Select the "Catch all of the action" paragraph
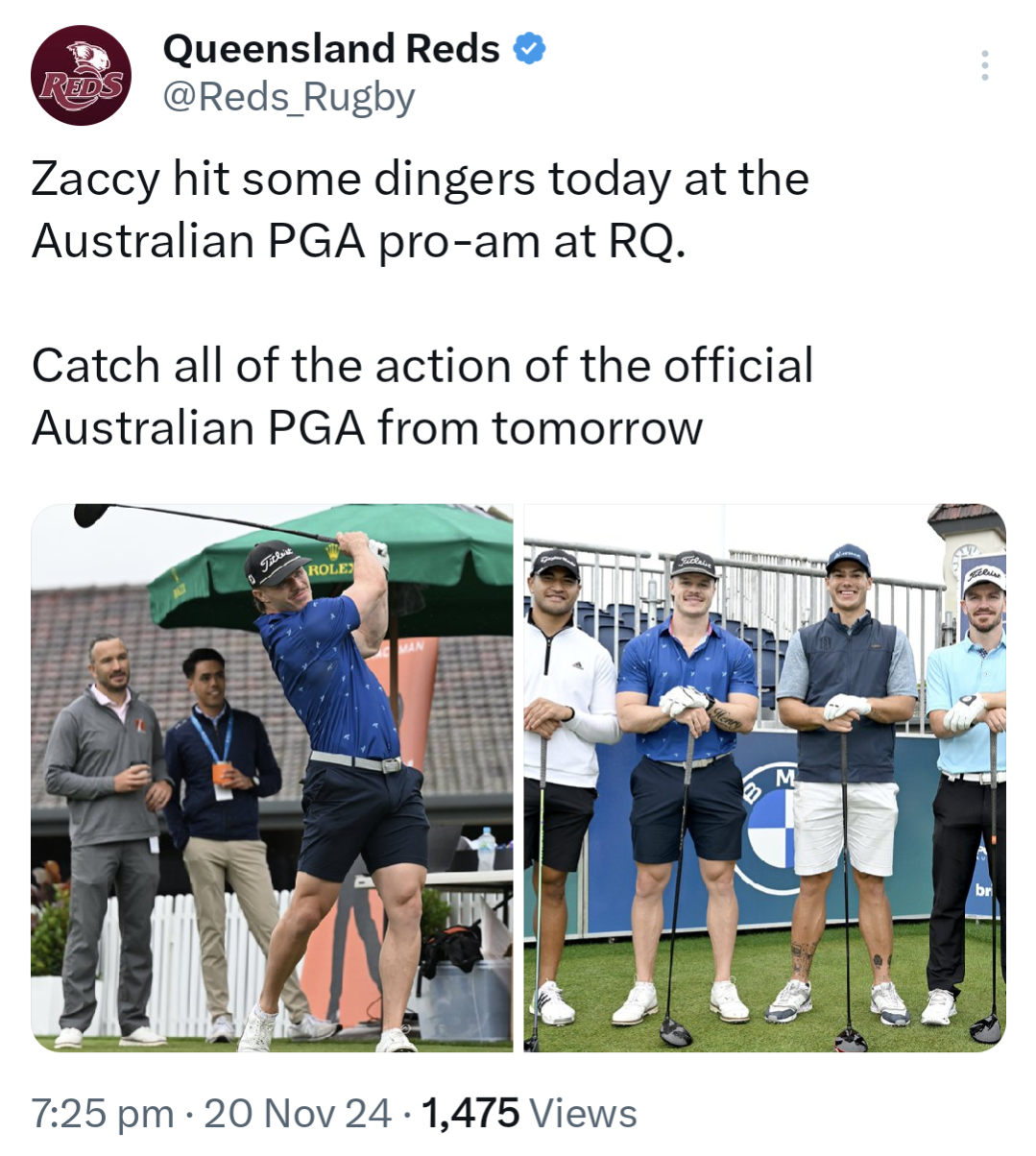 pos(422,397)
